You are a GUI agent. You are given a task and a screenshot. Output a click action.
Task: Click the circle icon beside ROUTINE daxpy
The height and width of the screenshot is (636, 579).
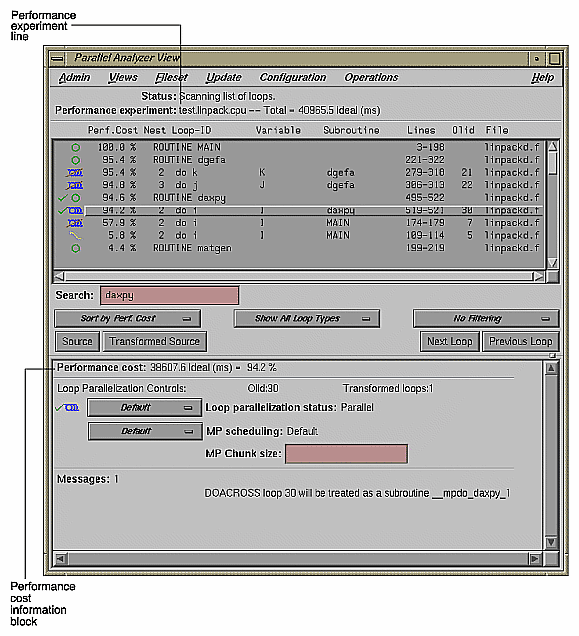point(75,198)
